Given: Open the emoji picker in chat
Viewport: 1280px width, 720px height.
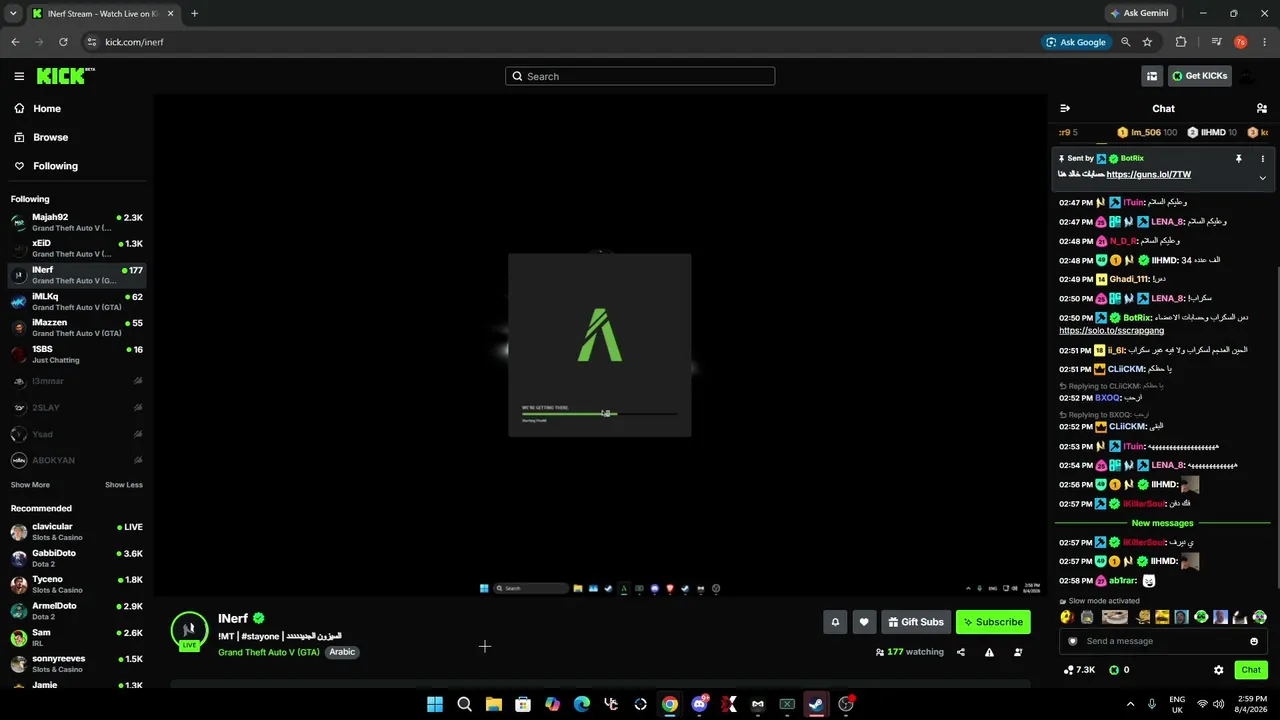Looking at the screenshot, I should (1254, 641).
